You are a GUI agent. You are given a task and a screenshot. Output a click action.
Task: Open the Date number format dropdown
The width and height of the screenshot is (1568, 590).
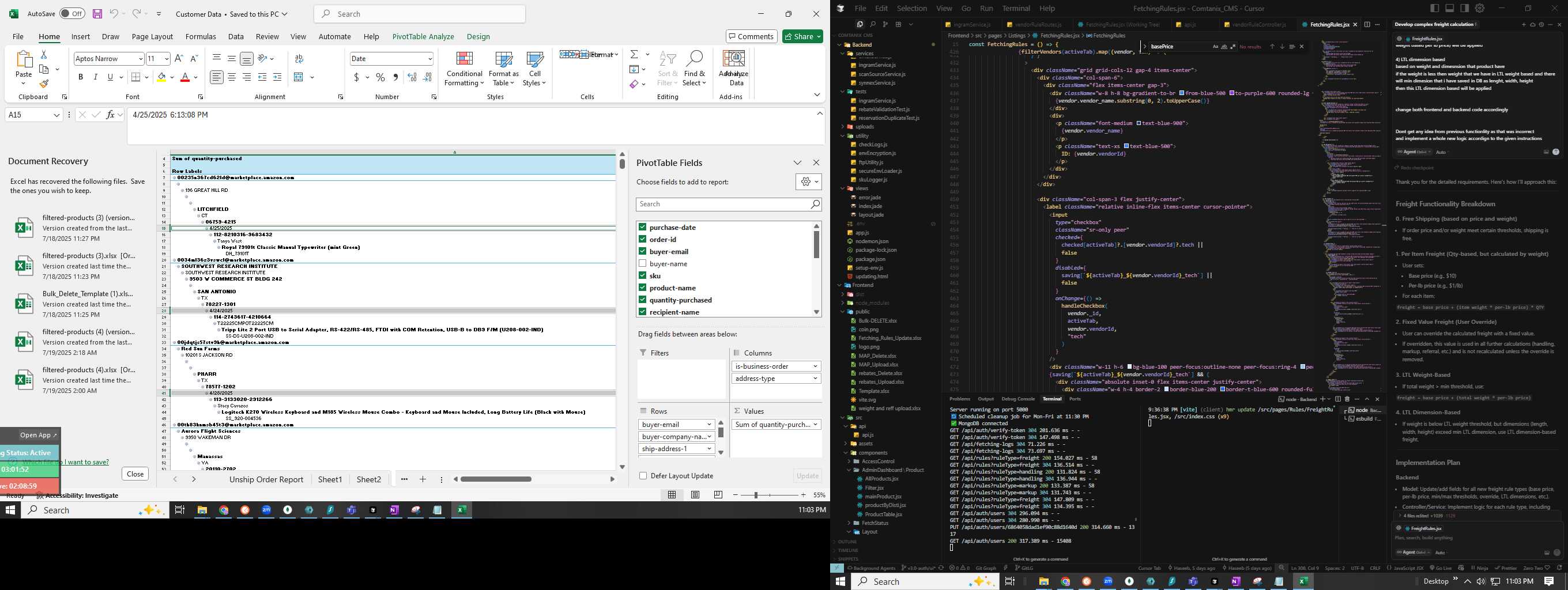pyautogui.click(x=429, y=58)
